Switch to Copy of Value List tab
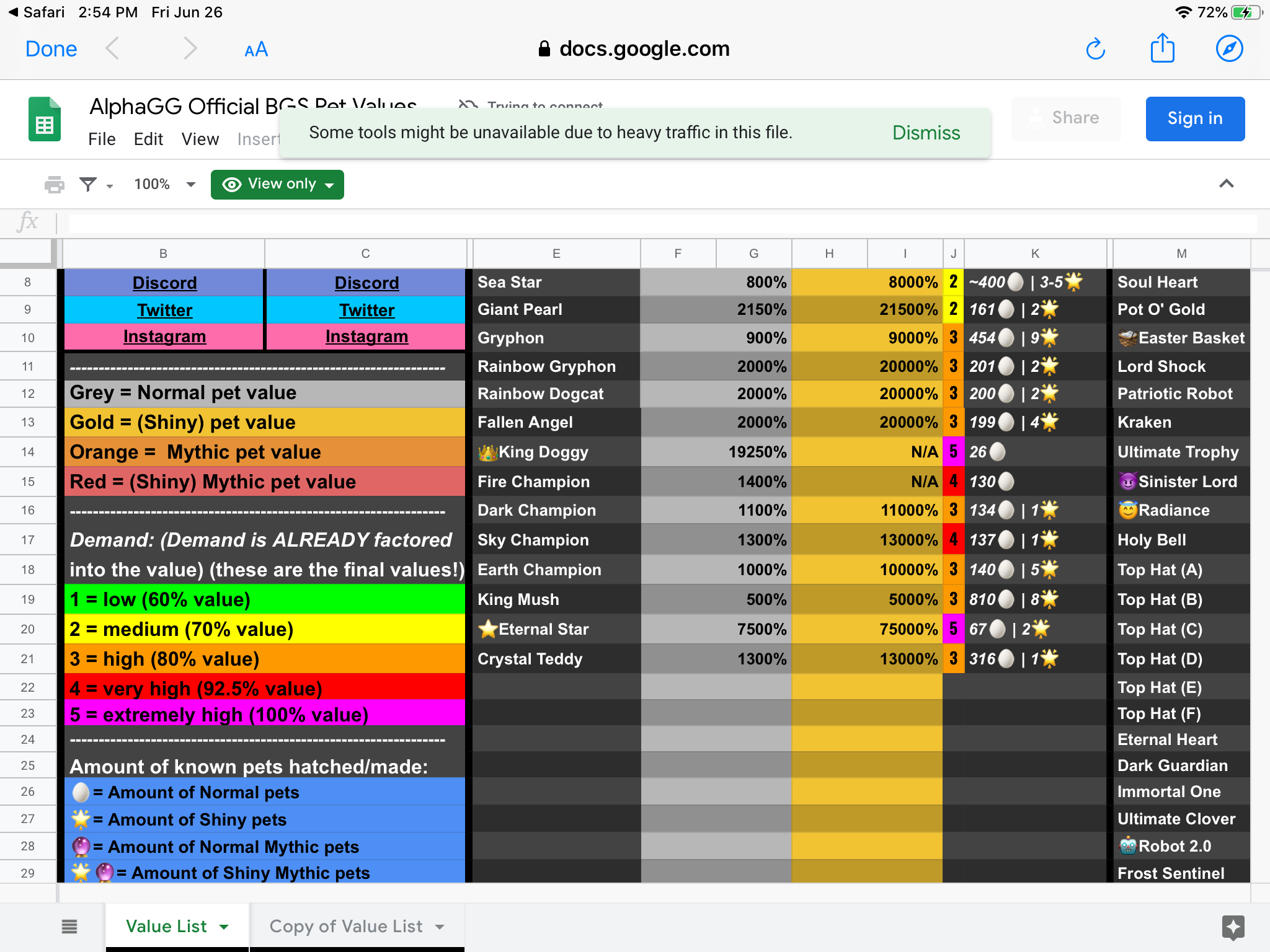This screenshot has width=1270, height=952. [345, 927]
